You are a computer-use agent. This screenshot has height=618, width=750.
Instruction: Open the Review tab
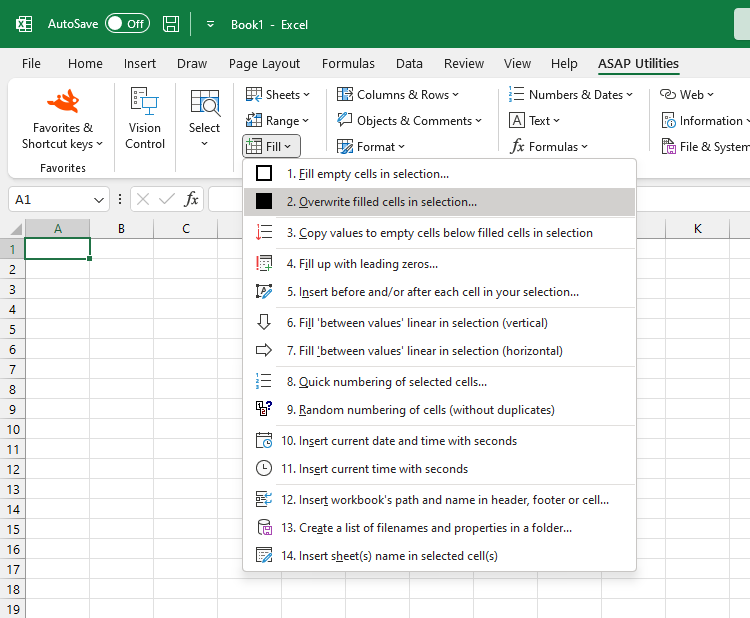point(463,64)
